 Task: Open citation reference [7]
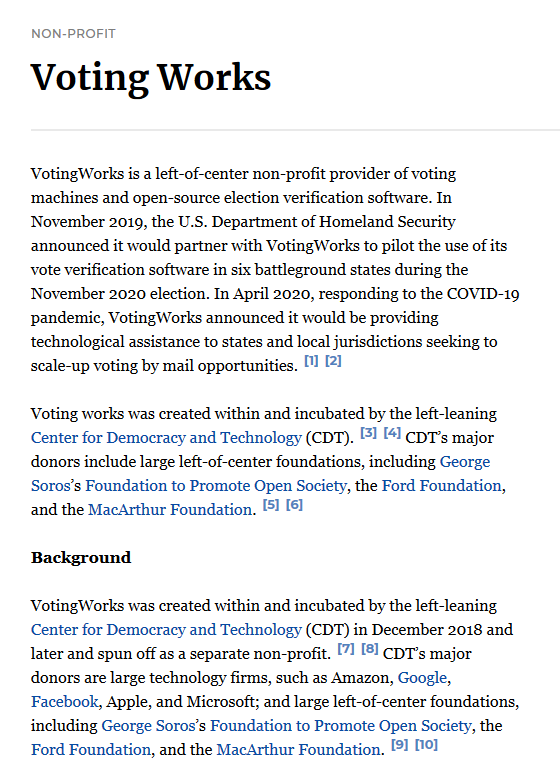tap(346, 648)
